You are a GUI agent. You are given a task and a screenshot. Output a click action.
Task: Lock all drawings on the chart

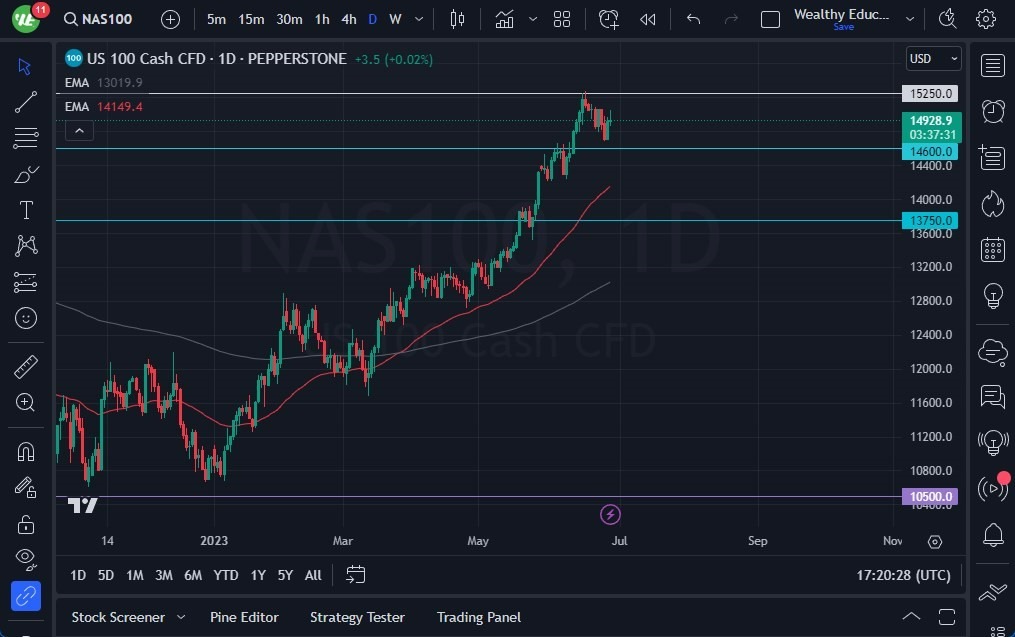pyautogui.click(x=25, y=523)
